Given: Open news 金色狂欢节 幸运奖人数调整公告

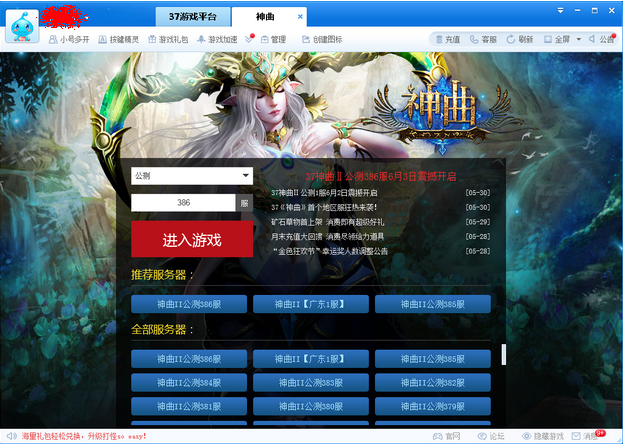Looking at the screenshot, I should click(x=330, y=251).
